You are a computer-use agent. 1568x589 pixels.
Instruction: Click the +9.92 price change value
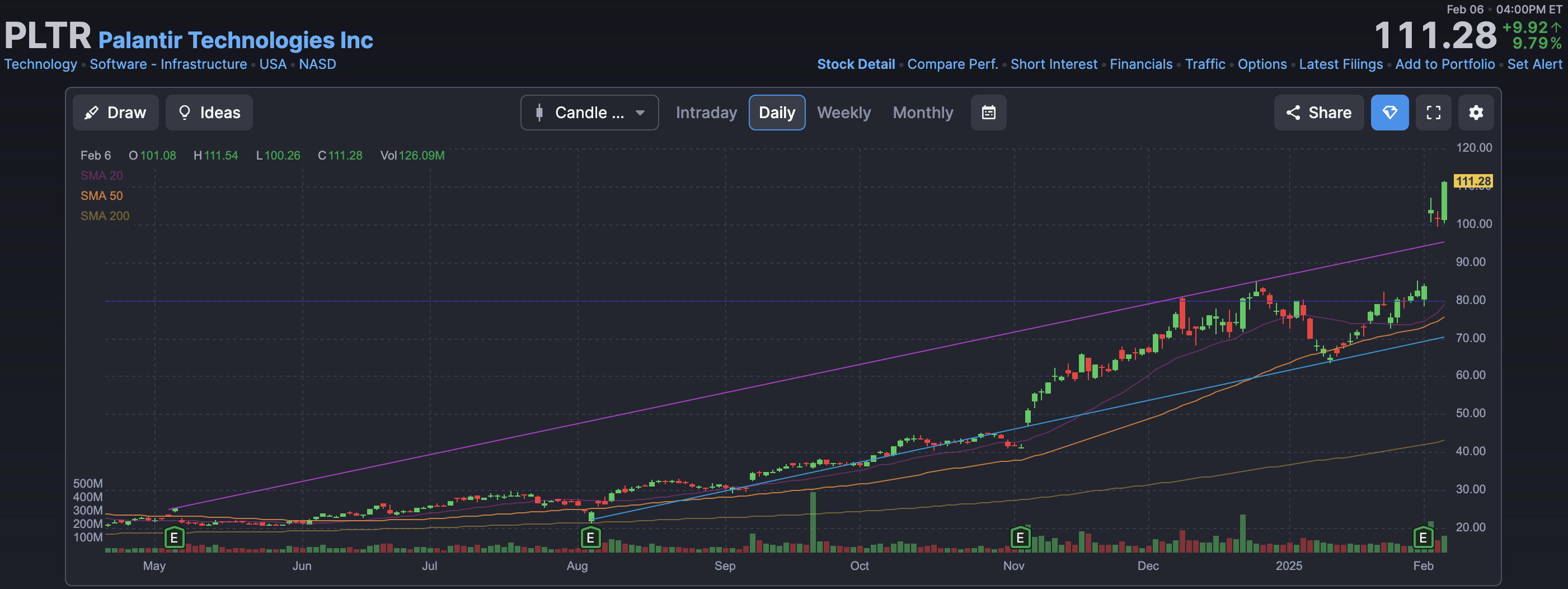(1525, 27)
